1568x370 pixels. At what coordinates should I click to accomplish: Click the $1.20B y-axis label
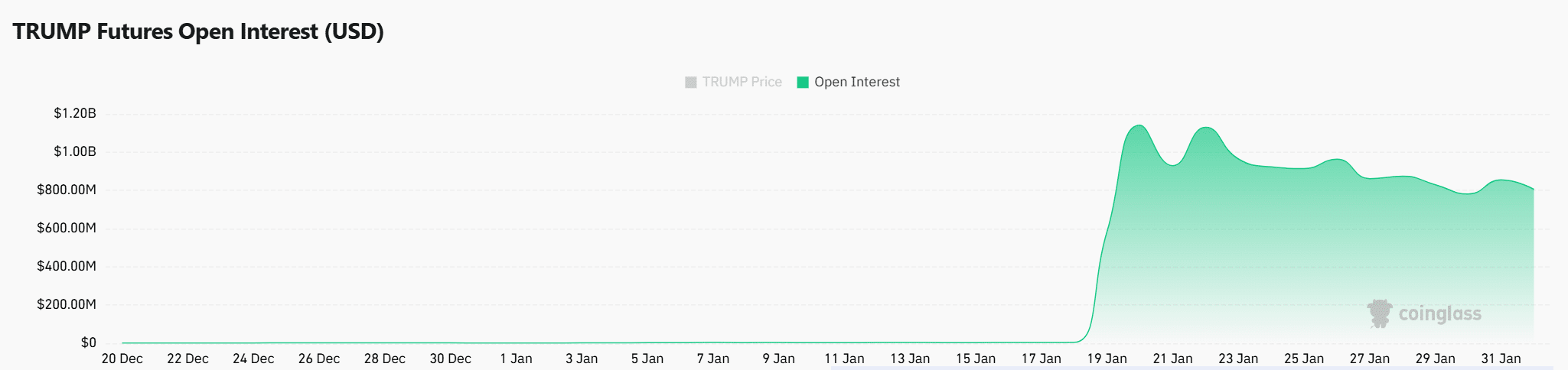tap(75, 114)
